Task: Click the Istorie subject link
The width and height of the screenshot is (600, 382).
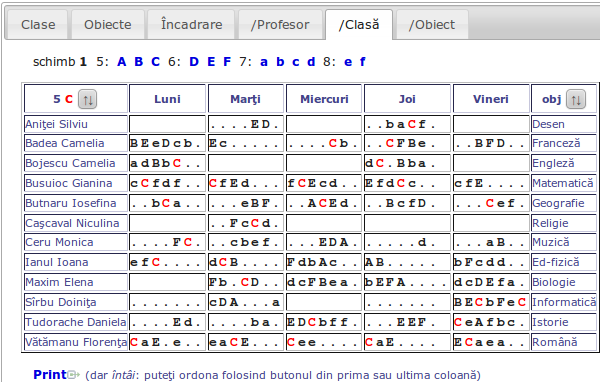Action: (x=550, y=322)
